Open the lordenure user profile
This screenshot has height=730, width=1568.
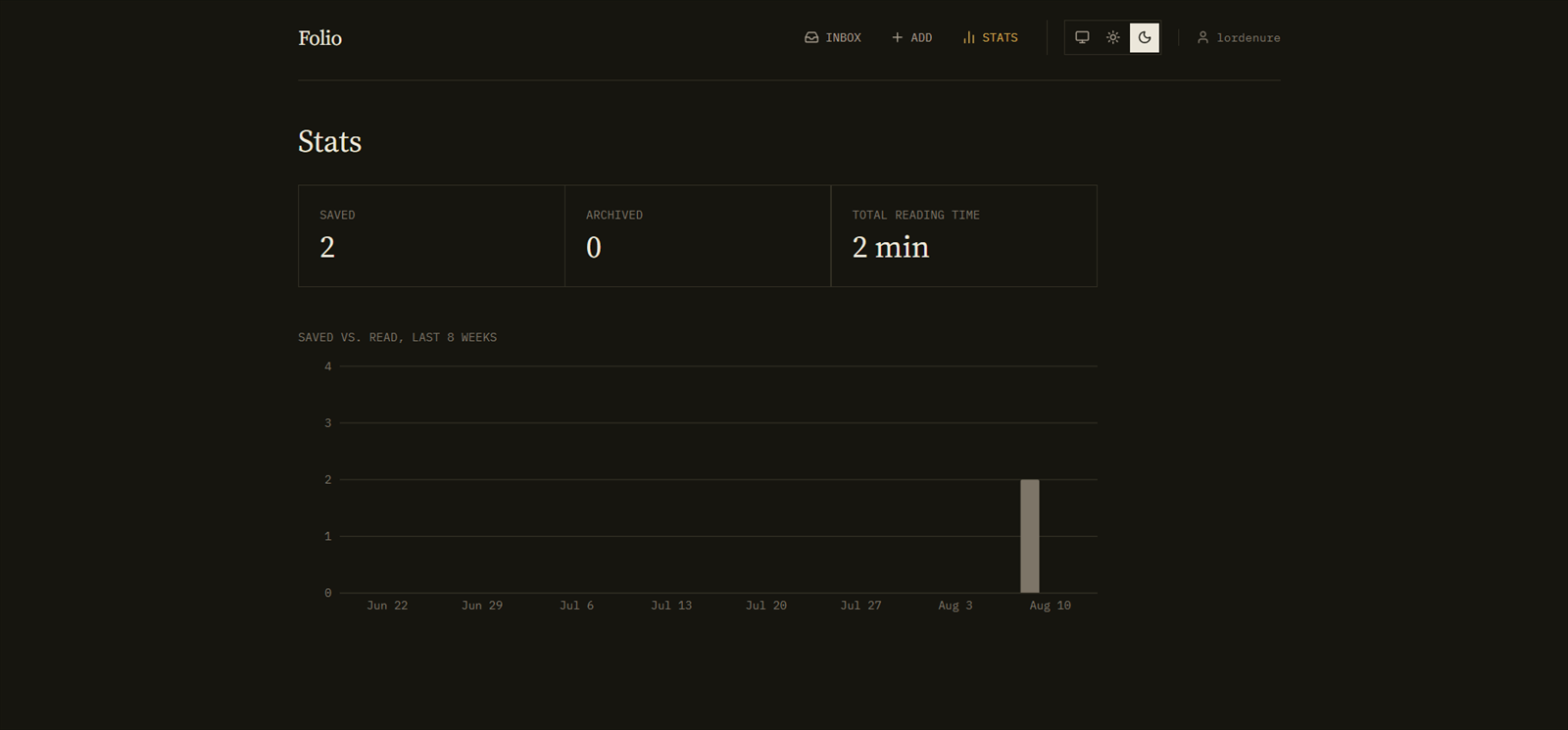[x=1239, y=37]
